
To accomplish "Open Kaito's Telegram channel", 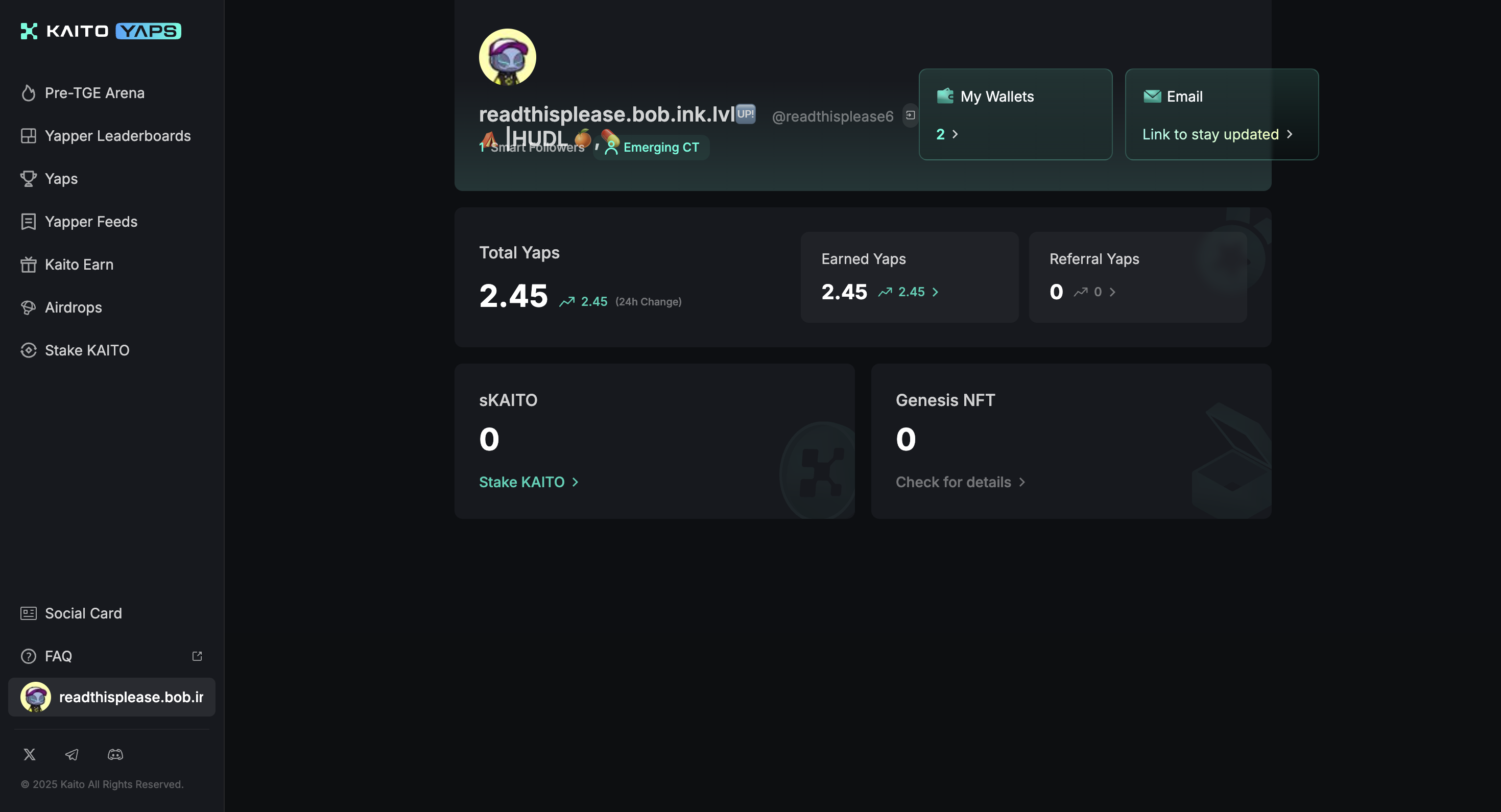I will (x=72, y=754).
